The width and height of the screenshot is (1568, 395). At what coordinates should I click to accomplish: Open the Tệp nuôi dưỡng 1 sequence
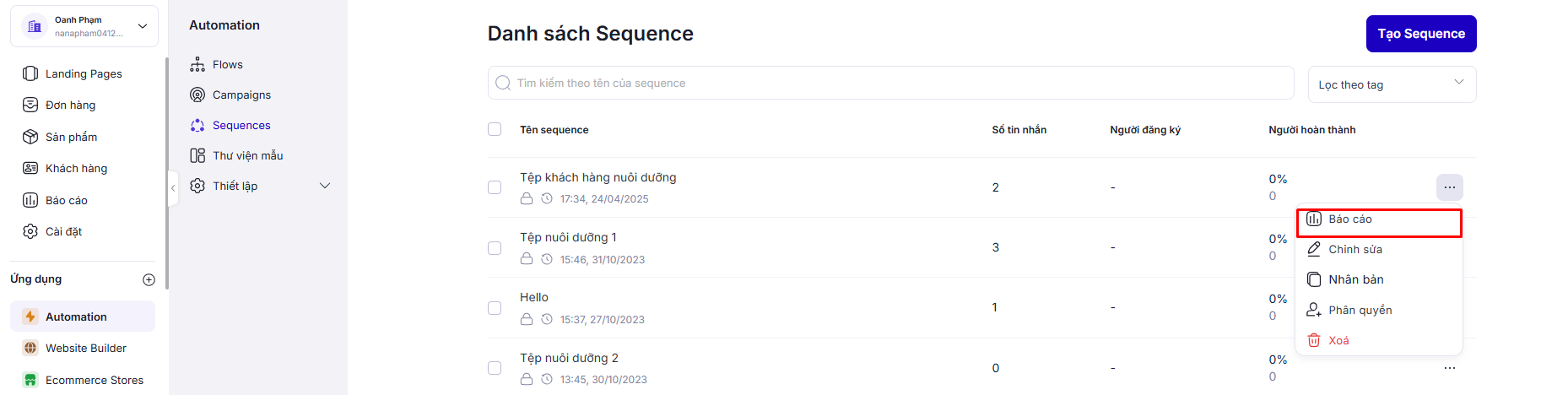(x=568, y=237)
